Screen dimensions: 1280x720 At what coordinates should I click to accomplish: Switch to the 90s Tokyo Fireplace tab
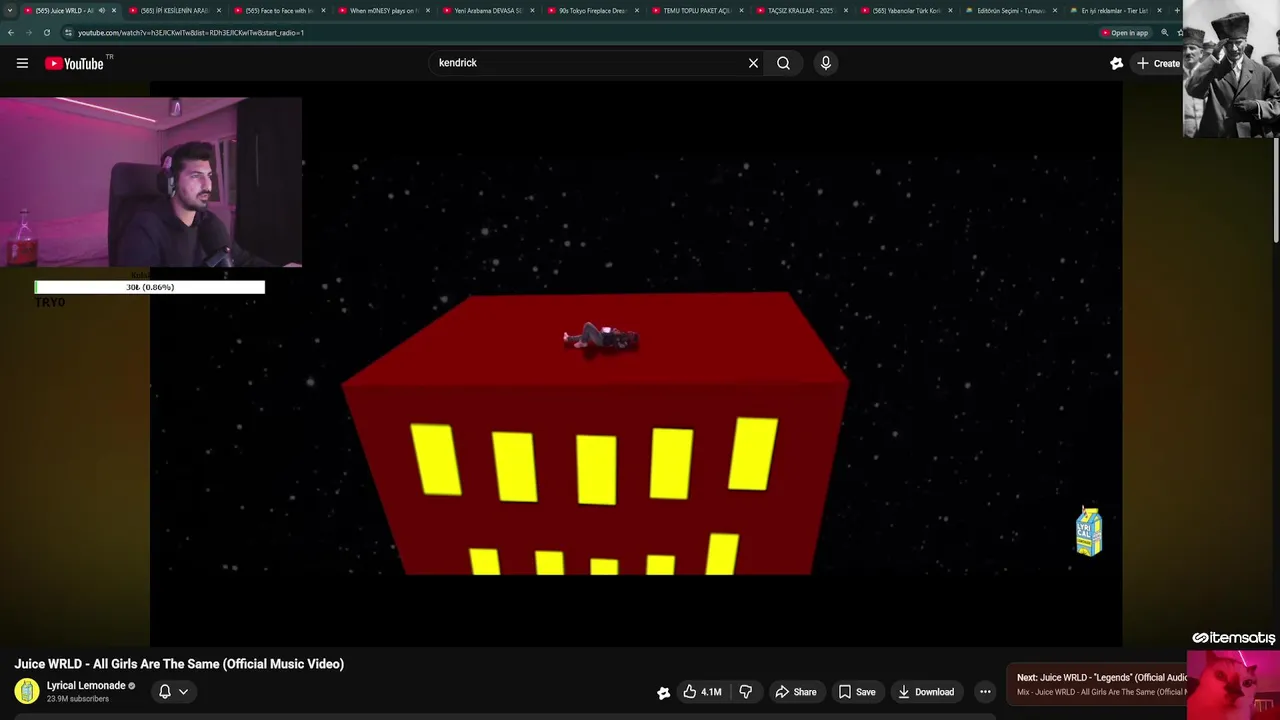pos(592,10)
